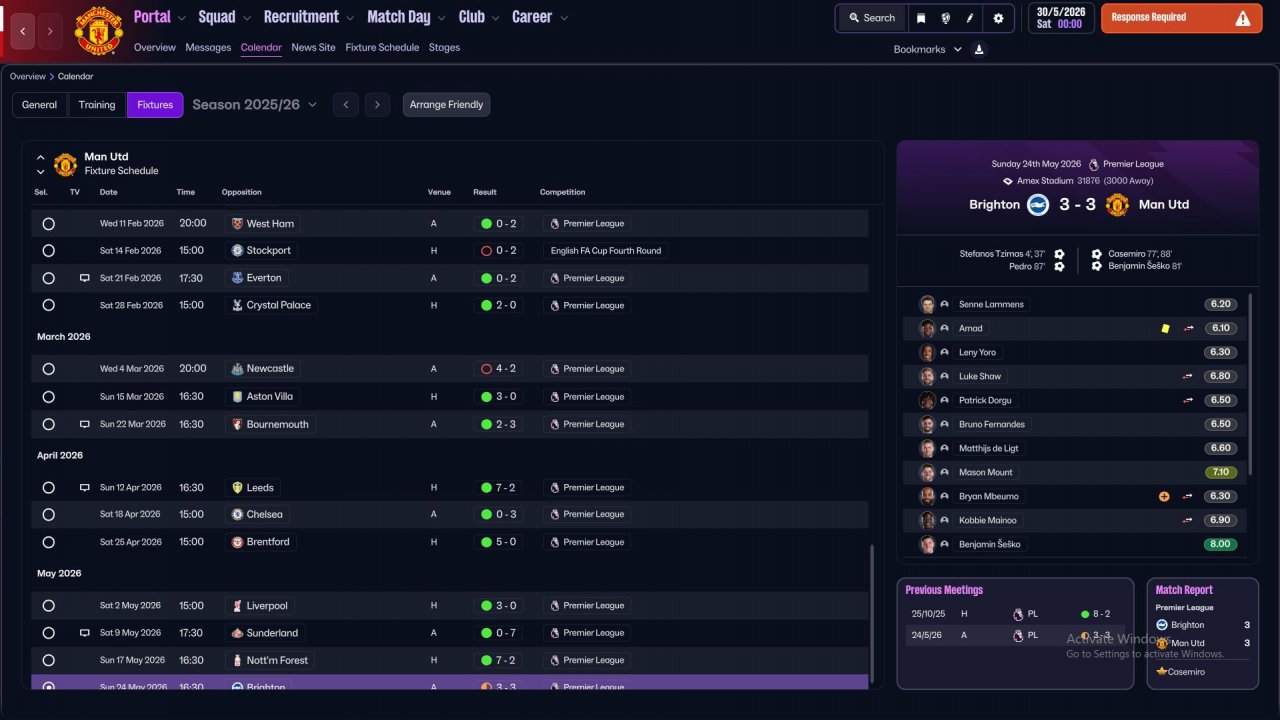Viewport: 1280px width, 720px height.
Task: Click Amad's yellow card icon
Action: click(x=1165, y=328)
